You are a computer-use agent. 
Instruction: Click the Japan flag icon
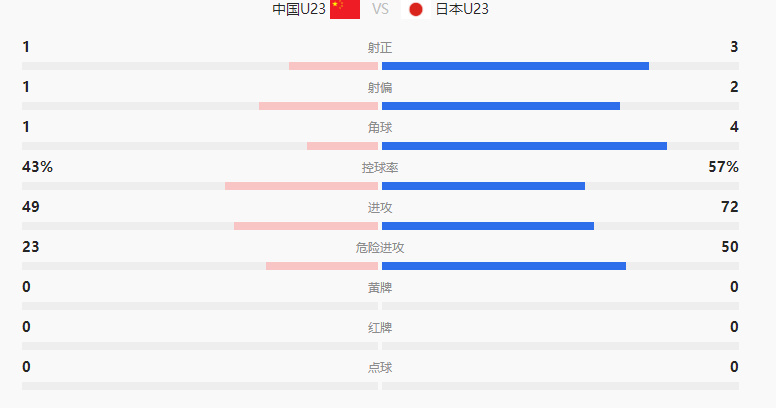(x=416, y=9)
